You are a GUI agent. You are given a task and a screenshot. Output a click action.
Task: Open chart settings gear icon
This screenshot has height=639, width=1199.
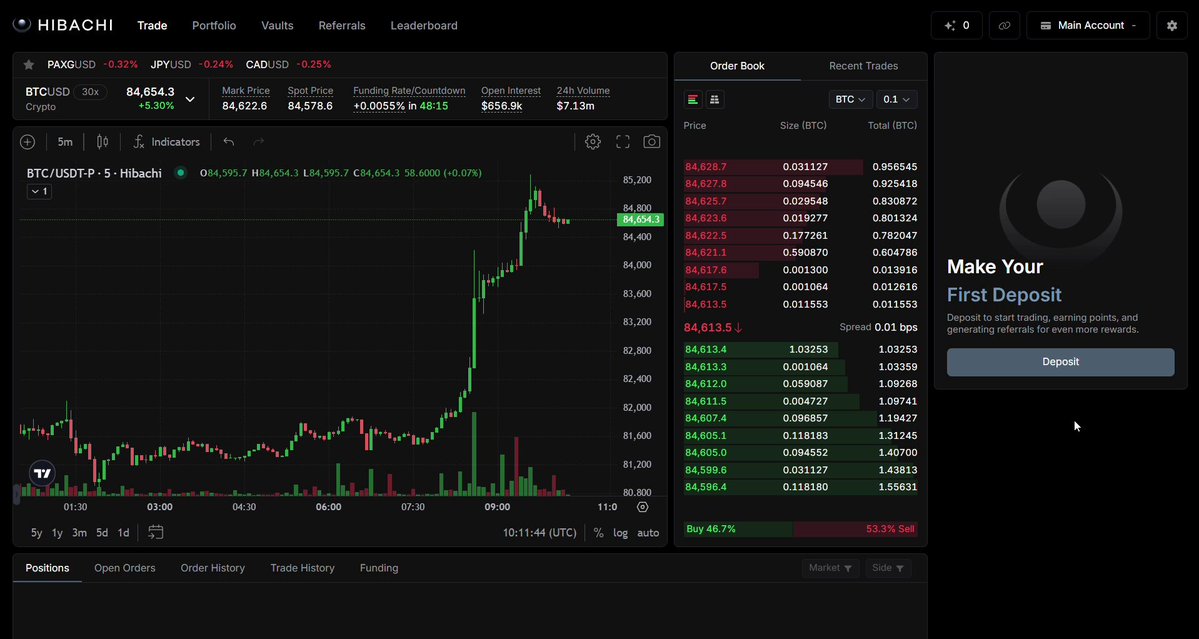[593, 141]
